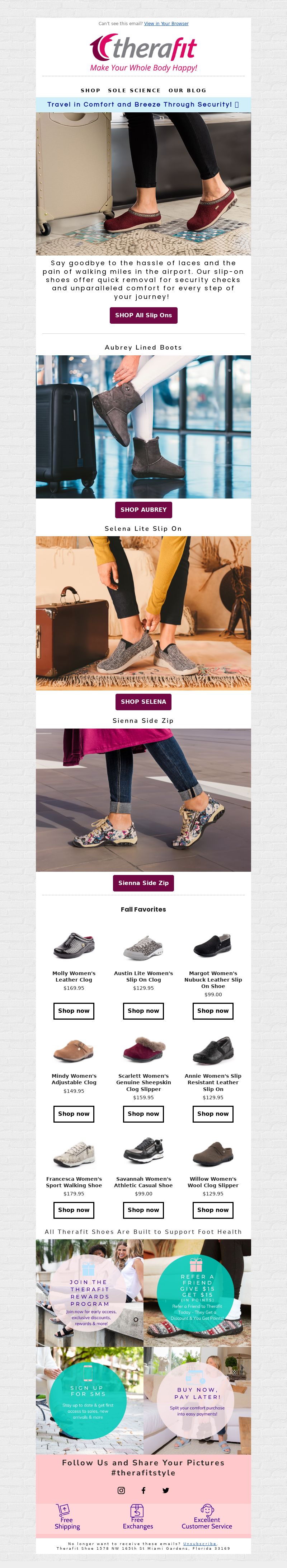The width and height of the screenshot is (287, 1568).
Task: Open the SHOP menu item
Action: [91, 90]
